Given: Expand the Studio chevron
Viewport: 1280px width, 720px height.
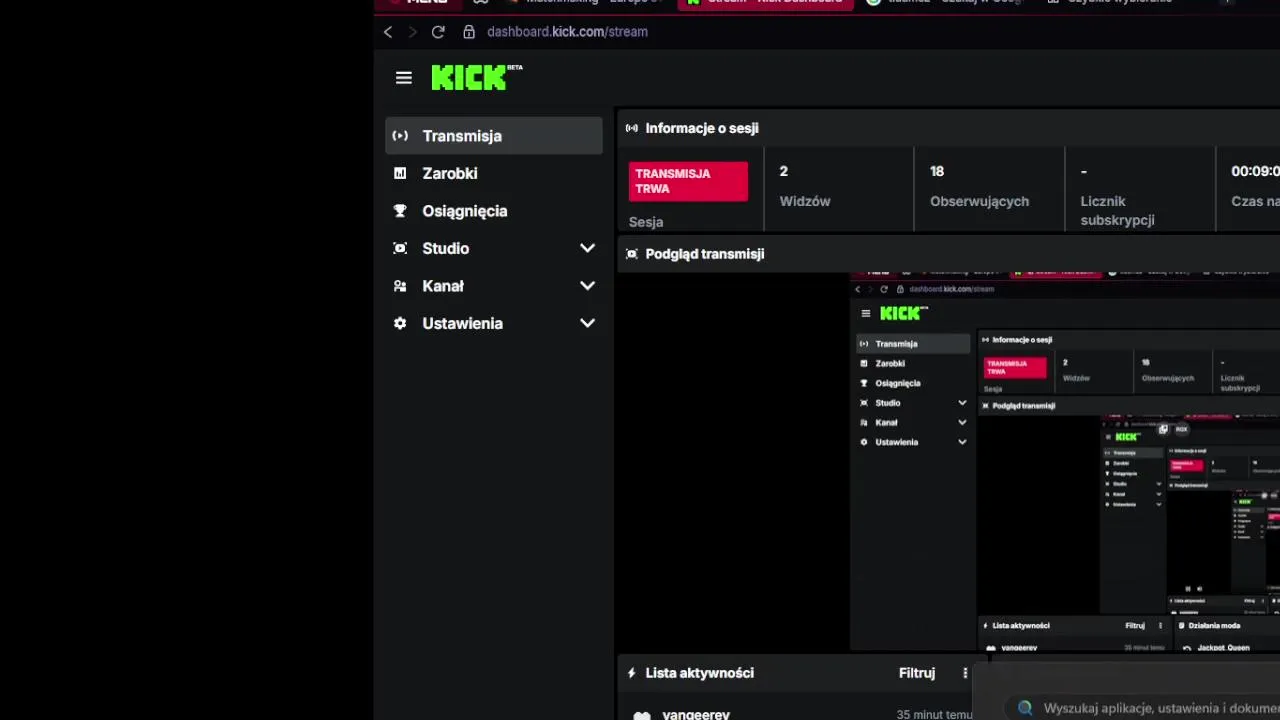Looking at the screenshot, I should (x=587, y=248).
